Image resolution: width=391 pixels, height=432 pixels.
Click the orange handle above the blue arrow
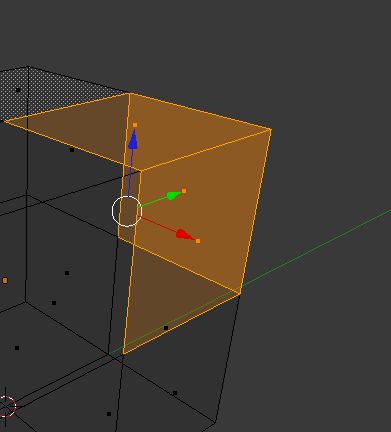[x=135, y=125]
